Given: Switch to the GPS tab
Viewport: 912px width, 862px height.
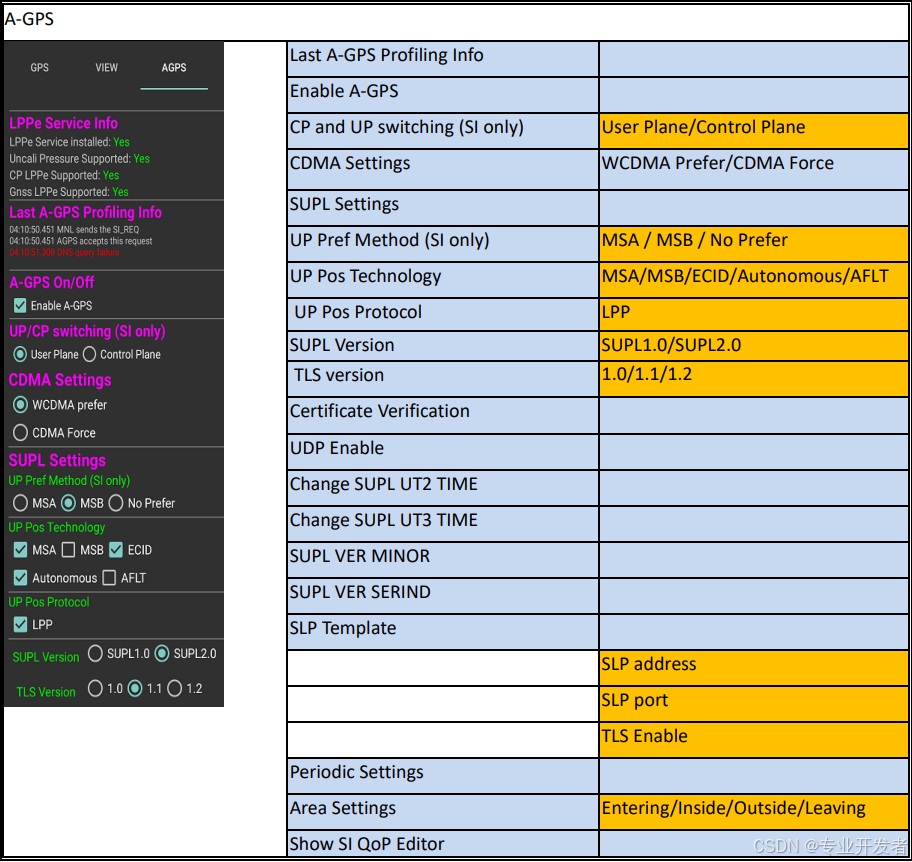Looking at the screenshot, I should point(40,67).
